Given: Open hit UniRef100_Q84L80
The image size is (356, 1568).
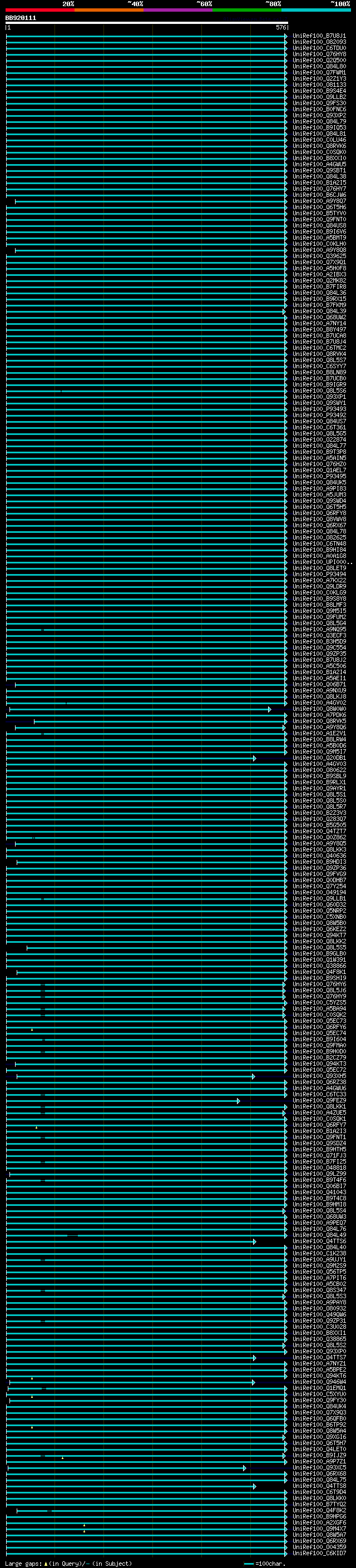Looking at the screenshot, I should click(x=319, y=66).
